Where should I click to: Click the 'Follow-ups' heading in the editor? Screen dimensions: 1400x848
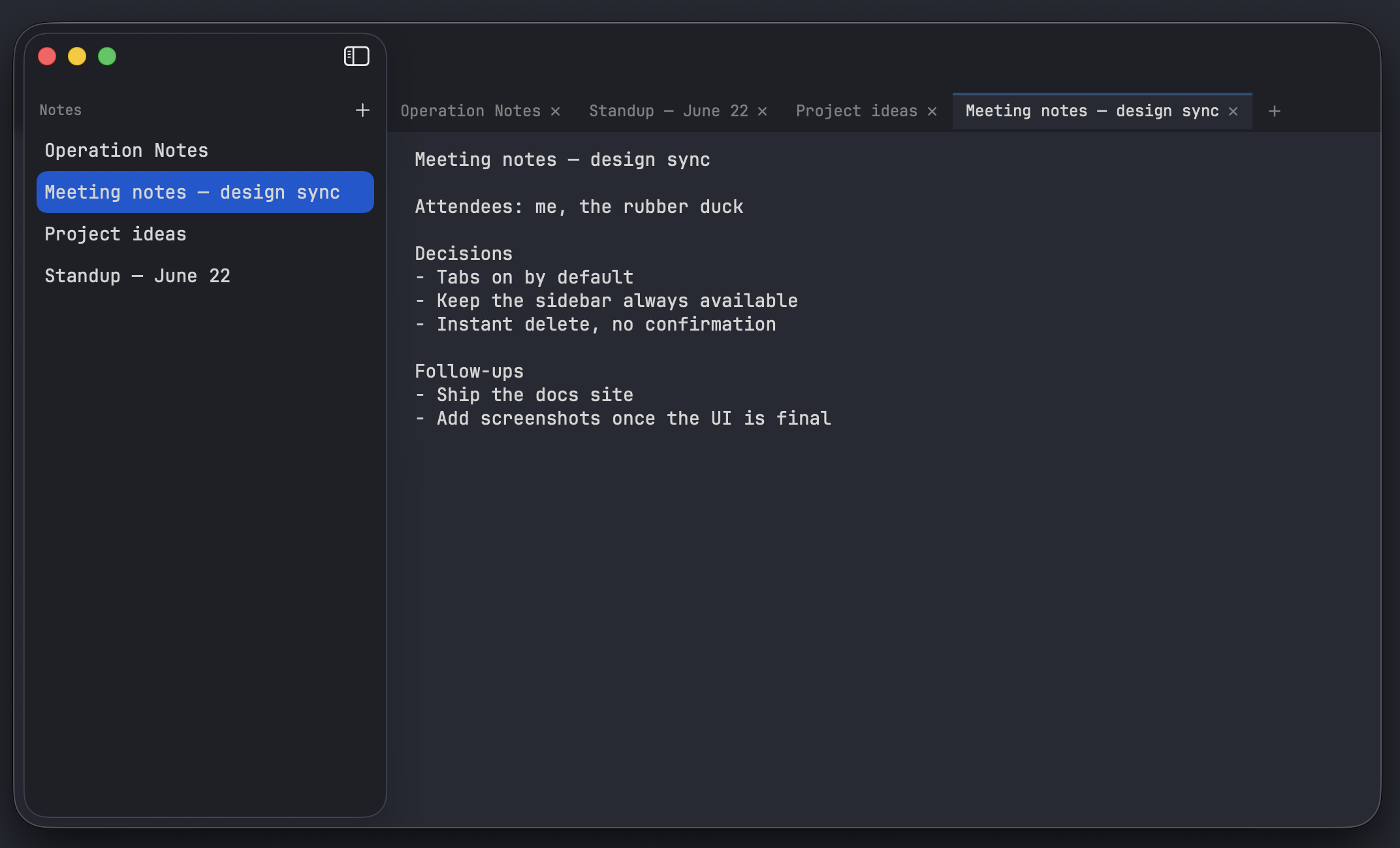coord(469,372)
